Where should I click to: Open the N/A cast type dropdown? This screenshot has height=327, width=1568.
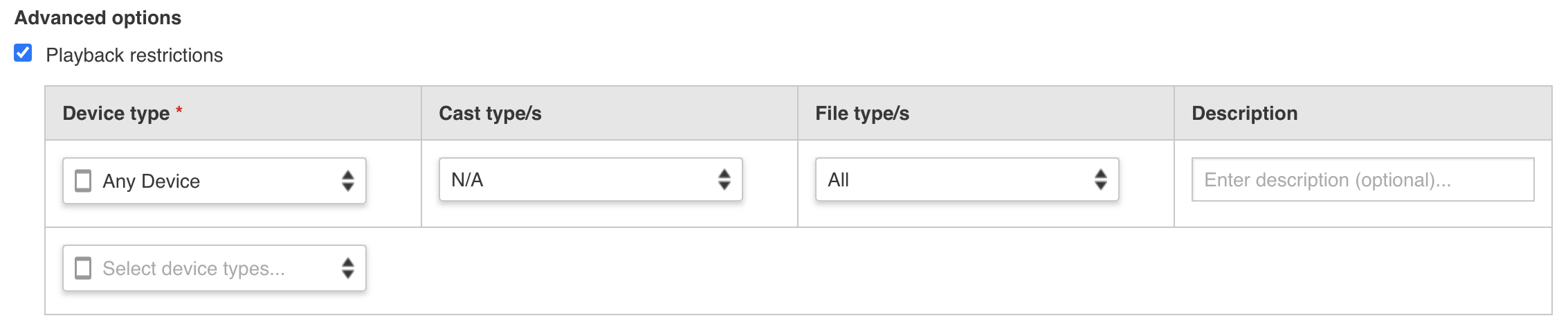coord(591,179)
